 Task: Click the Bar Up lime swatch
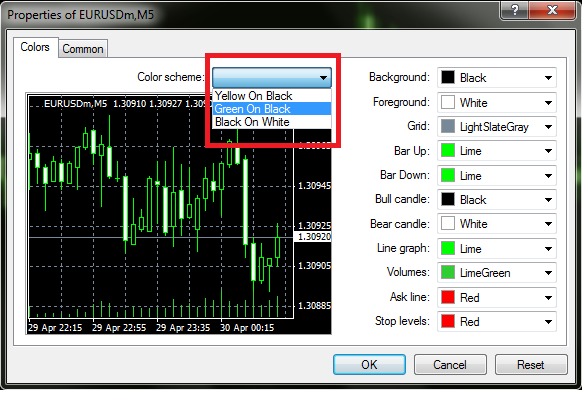tap(448, 151)
